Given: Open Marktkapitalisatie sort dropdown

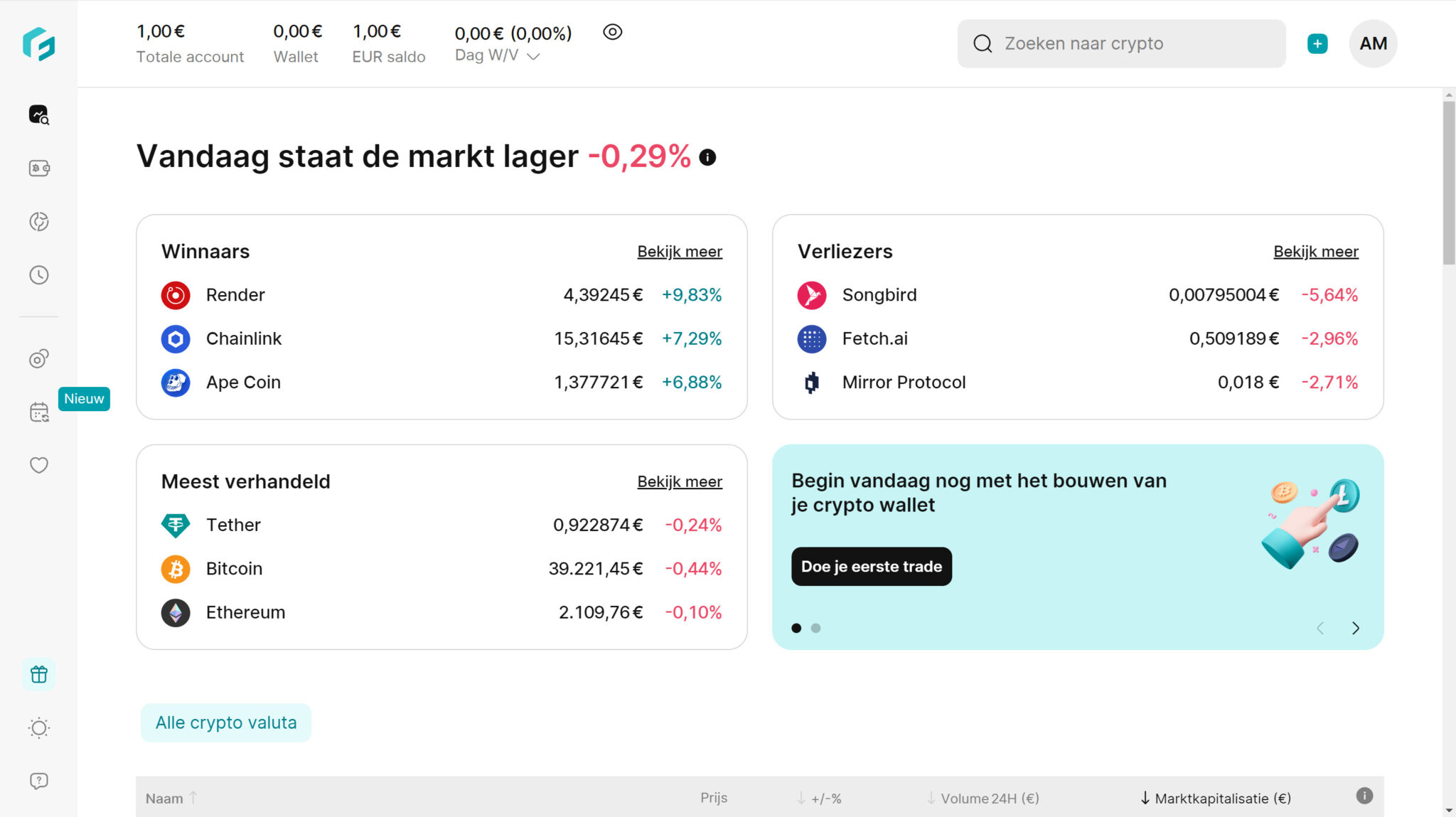Looking at the screenshot, I should point(1217,798).
